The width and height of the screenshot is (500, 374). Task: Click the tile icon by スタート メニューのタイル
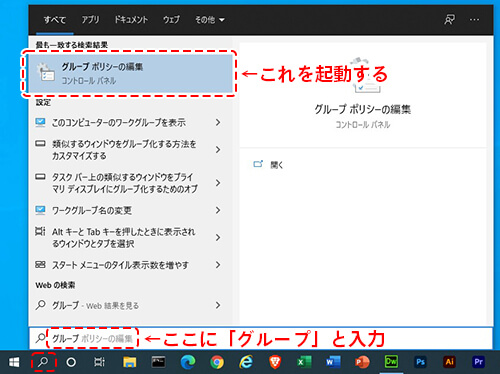[40, 265]
